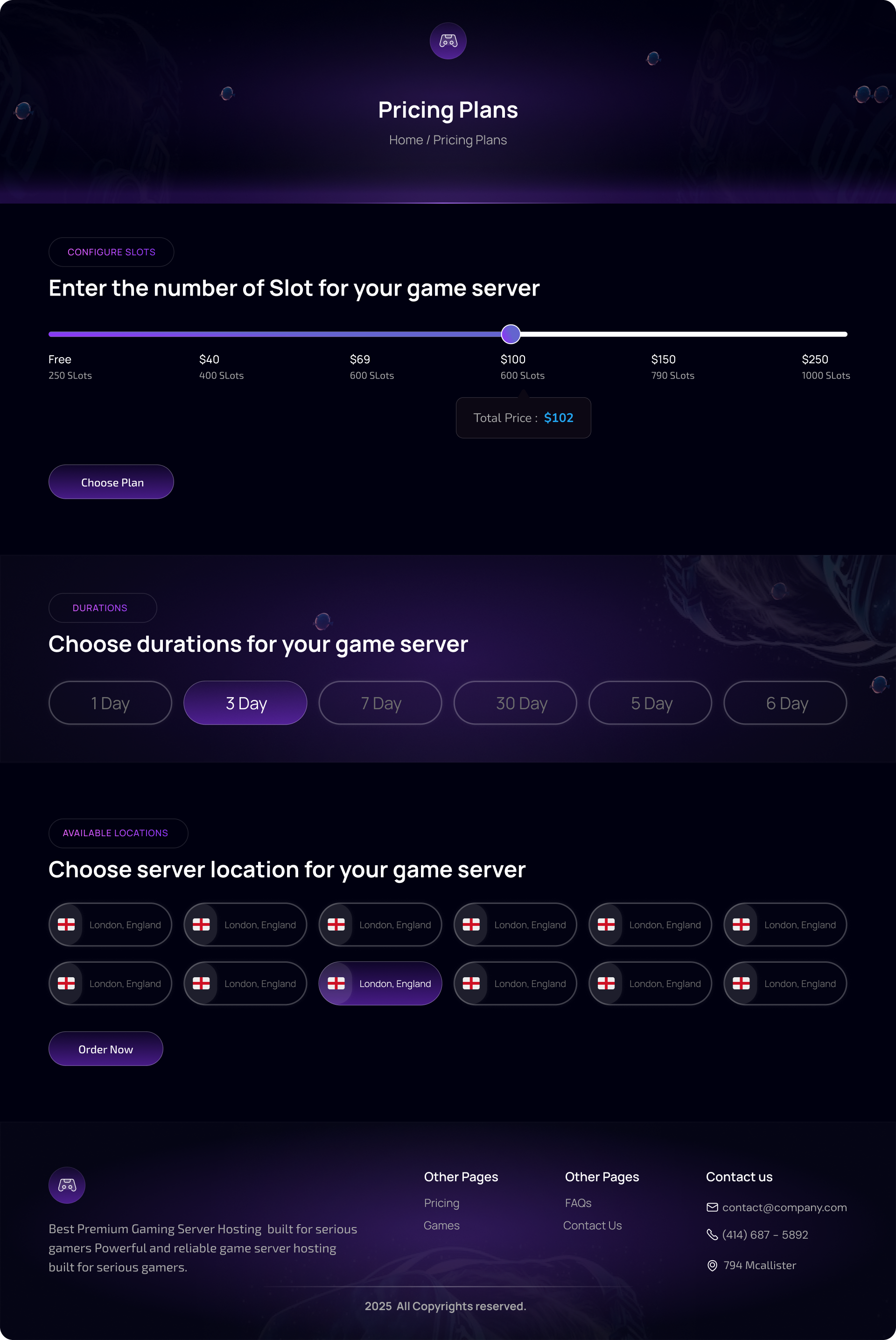Click the phone icon in Contact us
Image resolution: width=896 pixels, height=1340 pixels.
click(712, 1235)
